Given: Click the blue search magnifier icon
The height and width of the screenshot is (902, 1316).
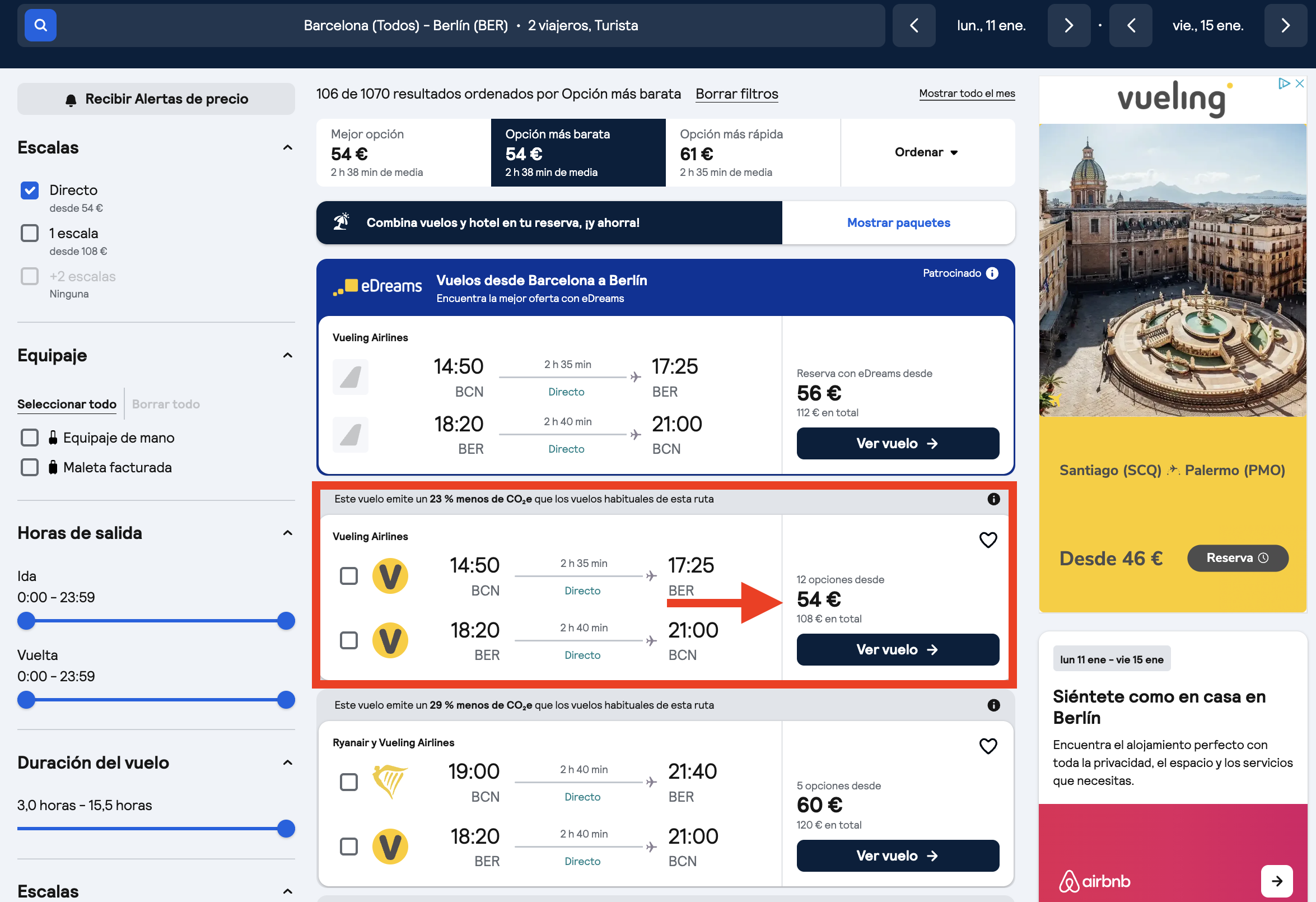Looking at the screenshot, I should (x=40, y=26).
